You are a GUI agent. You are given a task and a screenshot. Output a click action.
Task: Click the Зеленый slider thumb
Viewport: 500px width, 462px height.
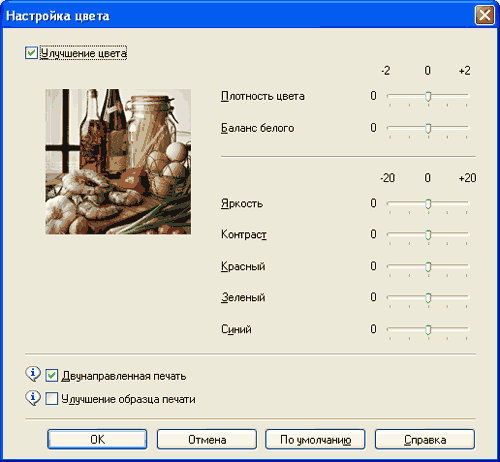428,298
